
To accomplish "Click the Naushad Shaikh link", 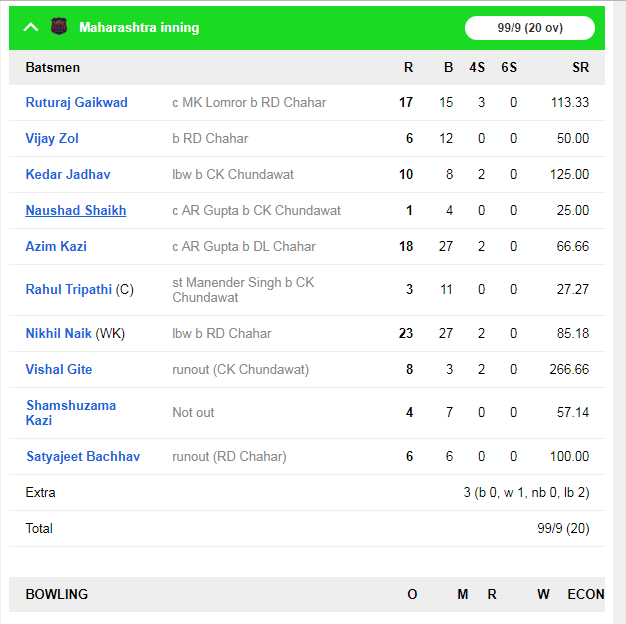I will tap(76, 210).
